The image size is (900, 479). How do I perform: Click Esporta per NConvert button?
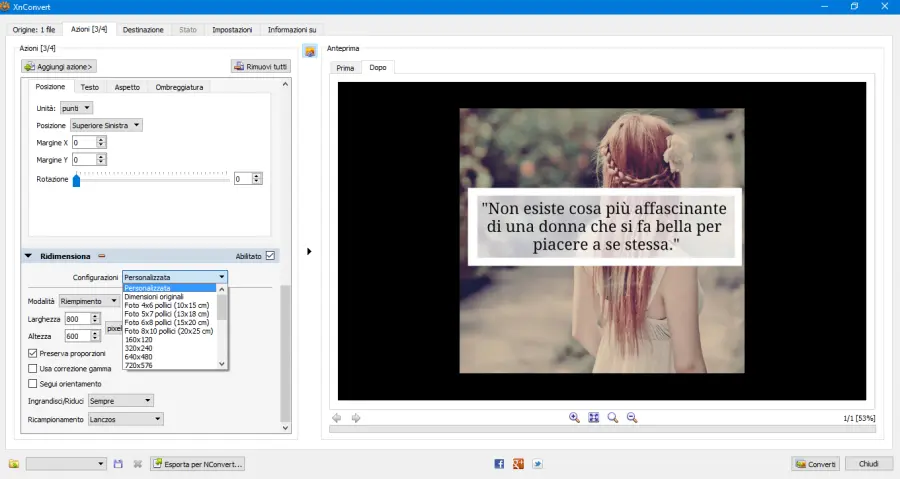197,464
